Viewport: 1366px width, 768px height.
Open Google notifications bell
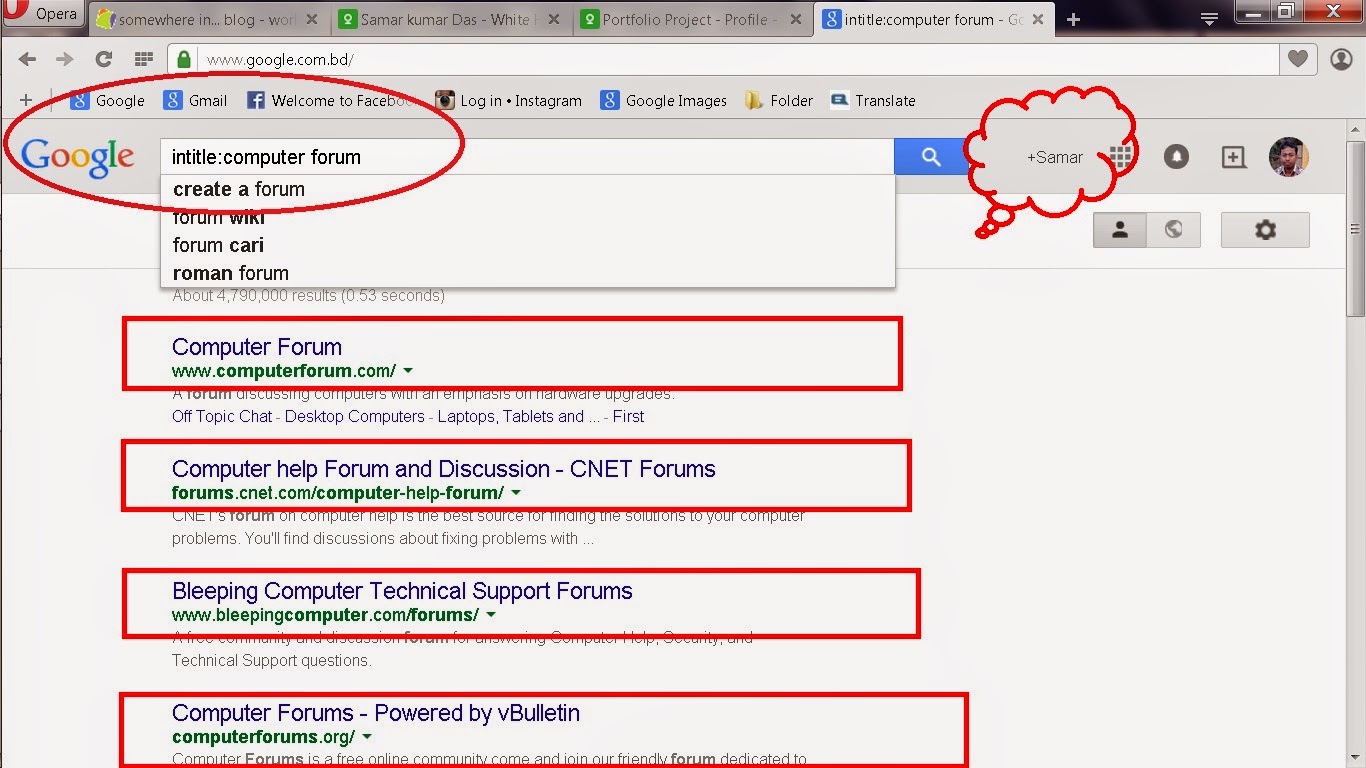(x=1177, y=156)
